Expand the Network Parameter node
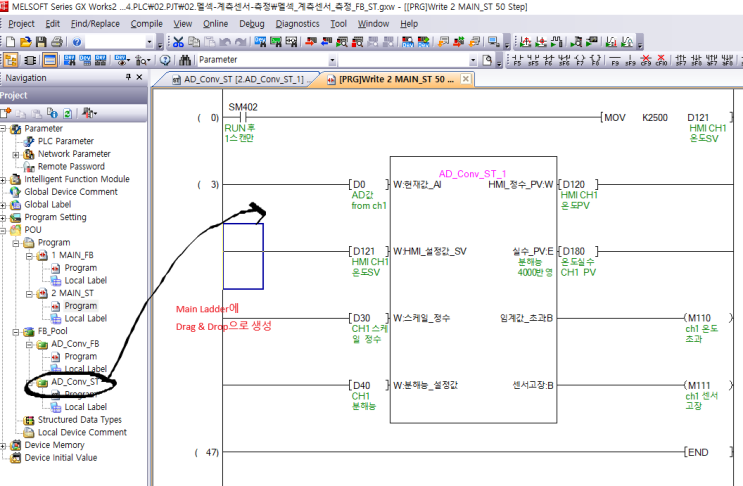Viewport: 743px width, 486px height. click(x=16, y=154)
